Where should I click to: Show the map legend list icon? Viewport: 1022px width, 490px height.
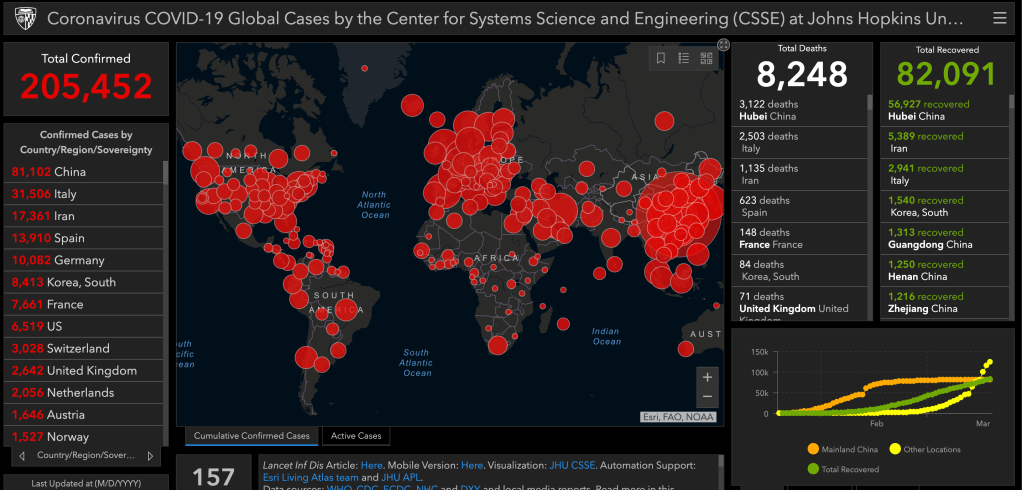click(x=684, y=59)
